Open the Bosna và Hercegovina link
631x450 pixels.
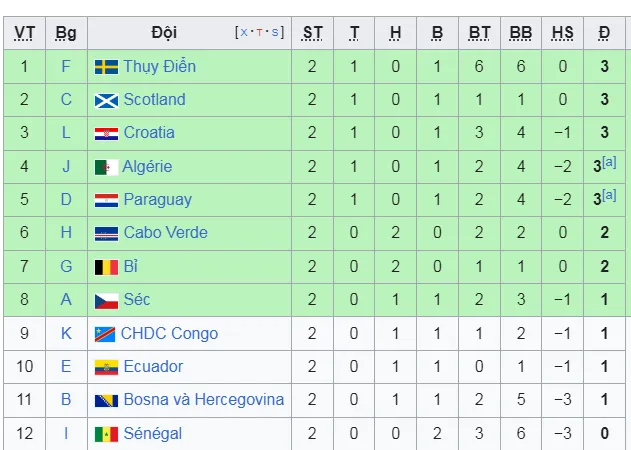pyautogui.click(x=204, y=400)
